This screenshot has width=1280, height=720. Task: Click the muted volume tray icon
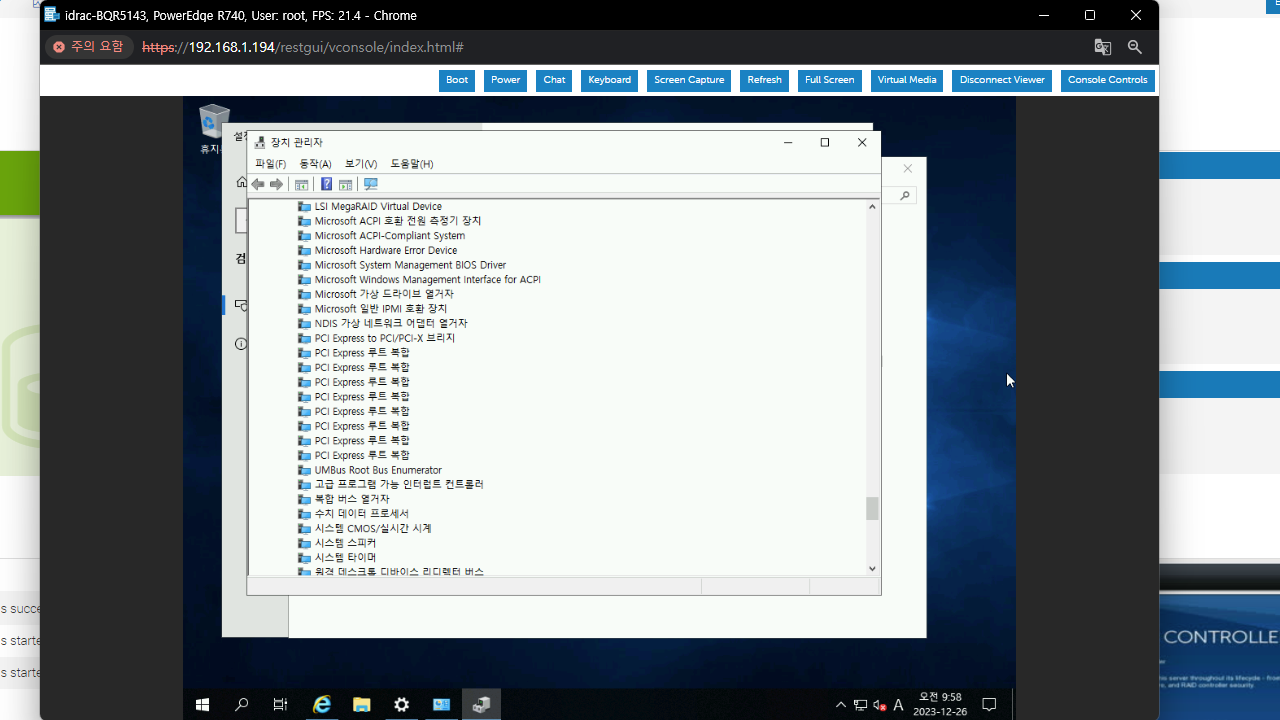click(x=879, y=705)
